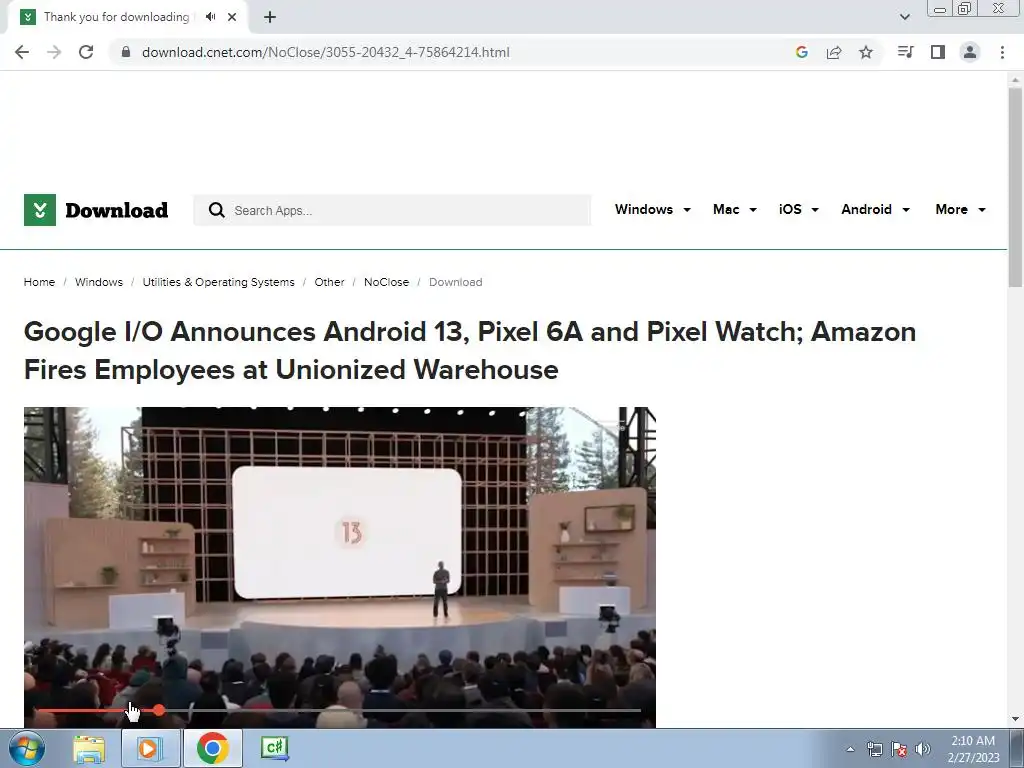Image resolution: width=1024 pixels, height=768 pixels.
Task: Open Action Center flag icon
Action: click(899, 750)
